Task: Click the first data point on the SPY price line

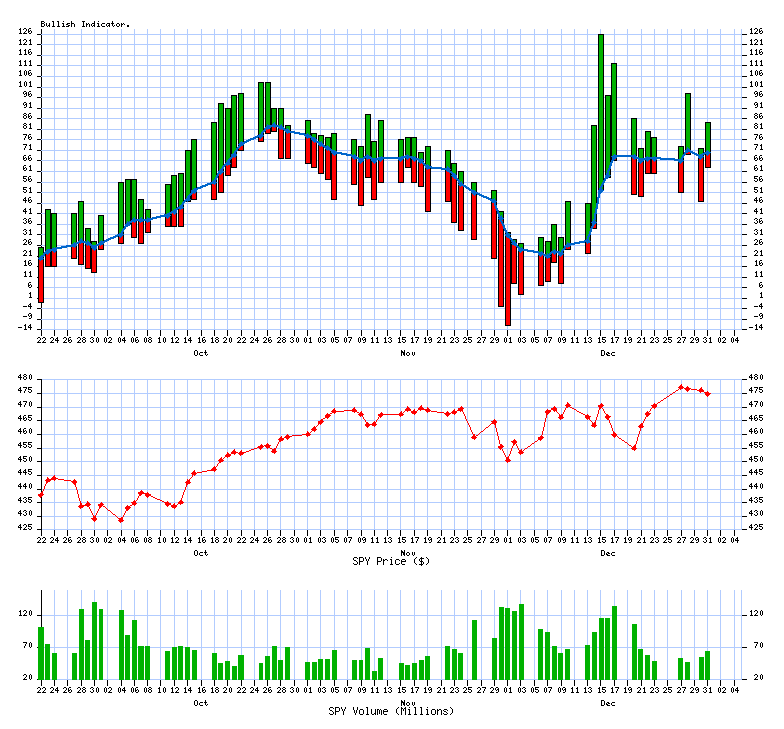Action: point(41,494)
